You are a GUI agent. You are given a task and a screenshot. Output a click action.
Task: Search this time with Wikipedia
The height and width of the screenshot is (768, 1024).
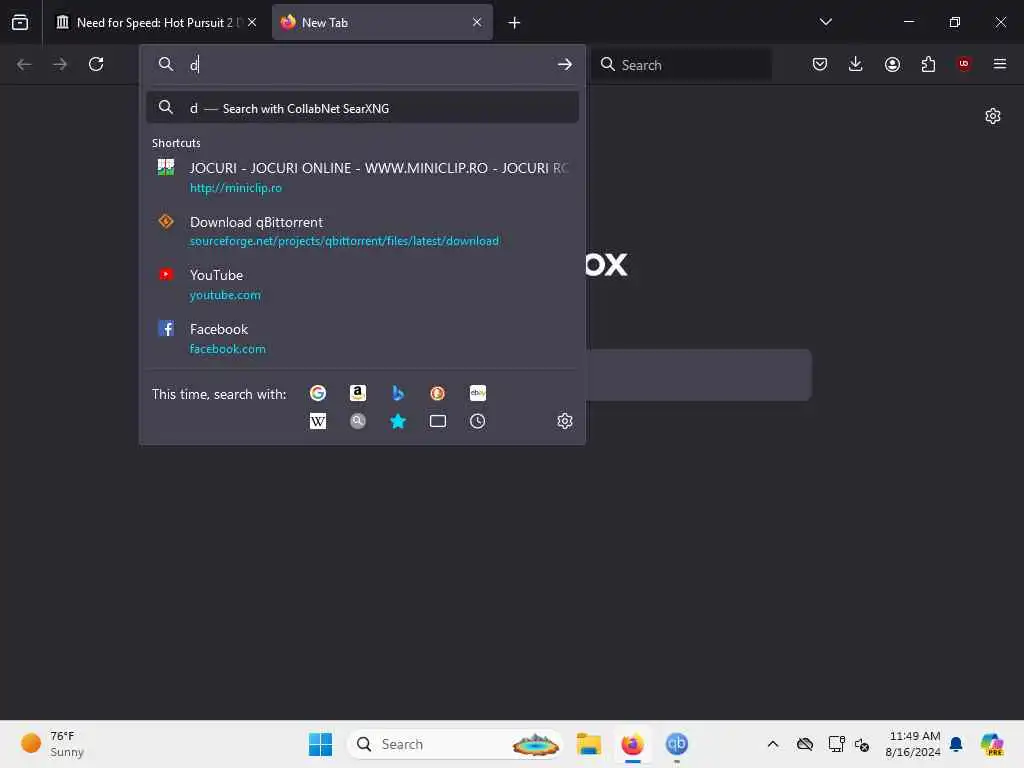click(318, 421)
